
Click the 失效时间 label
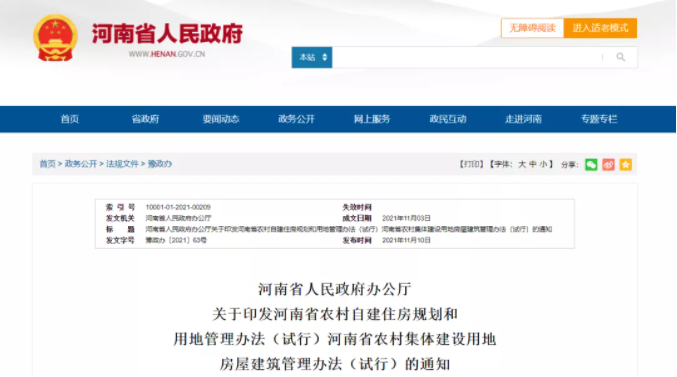pos(357,207)
